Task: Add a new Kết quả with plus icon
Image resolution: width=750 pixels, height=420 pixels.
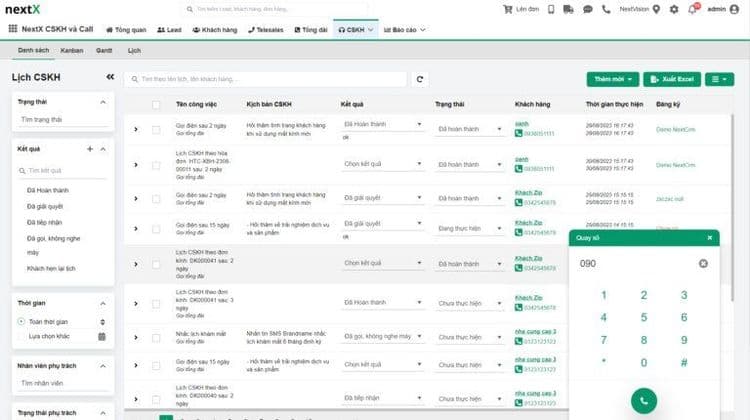Action: point(89,148)
